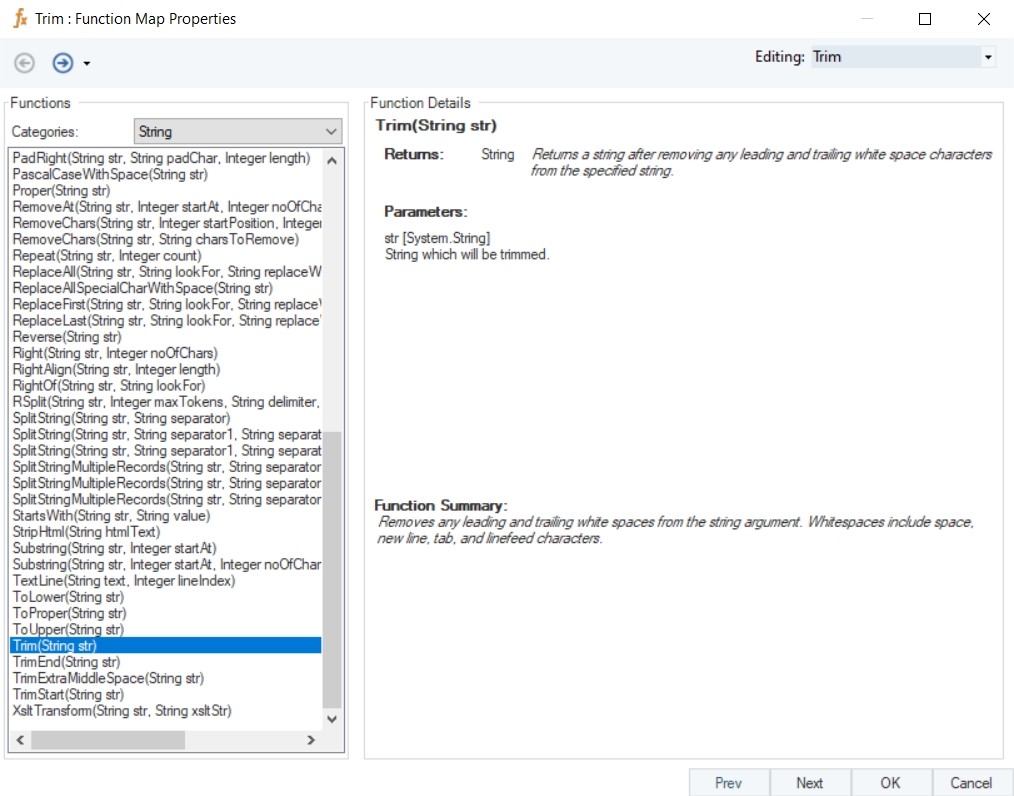This screenshot has height=796, width=1014.
Task: Expand the Editing Trim dropdown
Action: click(x=988, y=57)
